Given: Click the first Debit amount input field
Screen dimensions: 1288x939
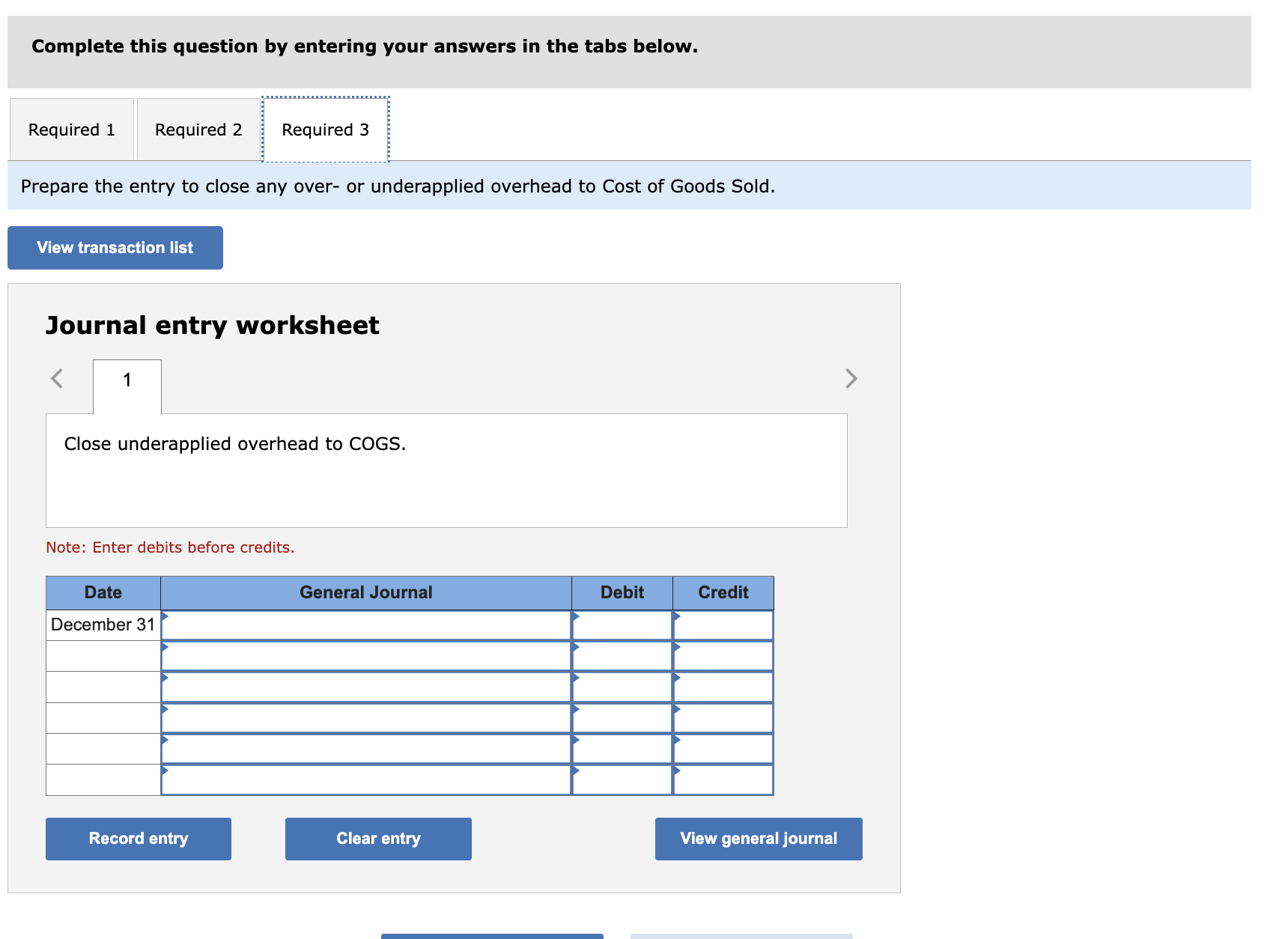Looking at the screenshot, I should coord(625,624).
